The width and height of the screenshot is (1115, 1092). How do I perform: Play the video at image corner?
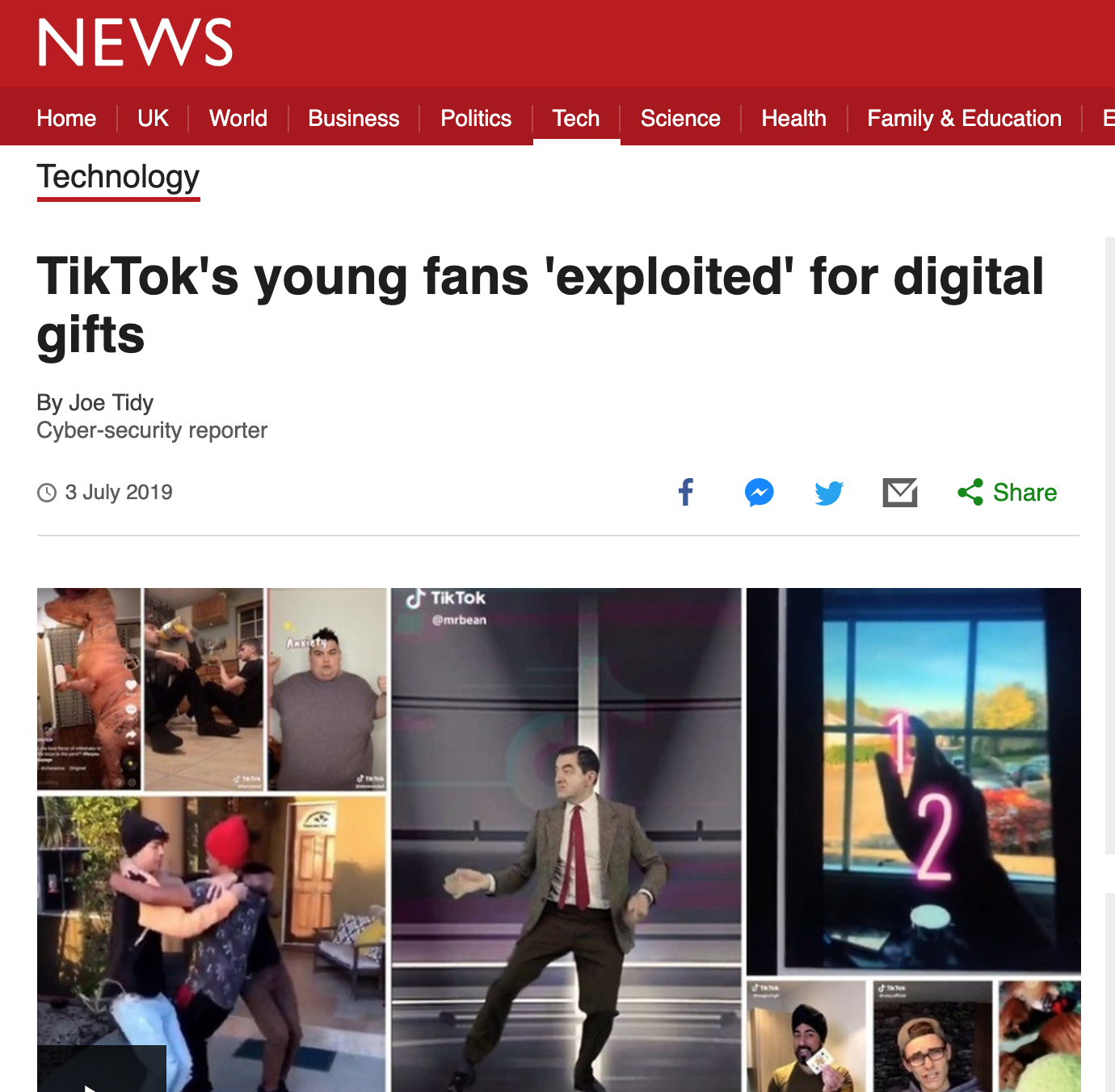(x=102, y=1069)
